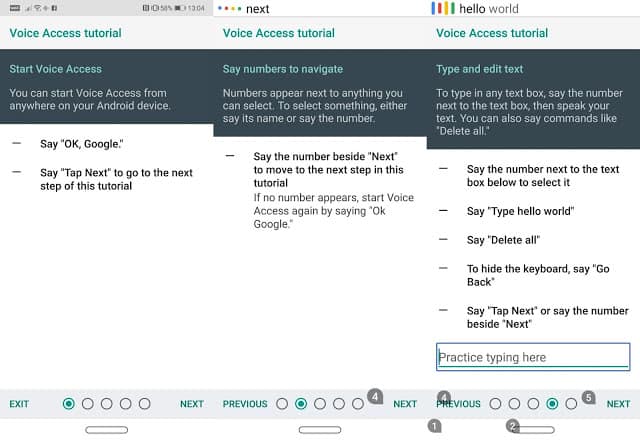Click the 'If no number appears' hint text
Image resolution: width=640 pixels, height=442 pixels.
click(333, 211)
